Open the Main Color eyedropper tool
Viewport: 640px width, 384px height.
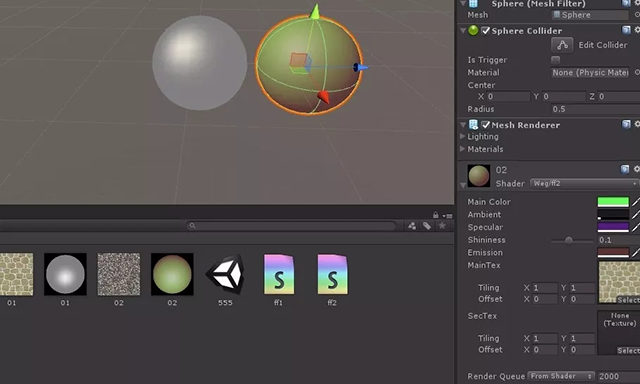click(x=636, y=202)
